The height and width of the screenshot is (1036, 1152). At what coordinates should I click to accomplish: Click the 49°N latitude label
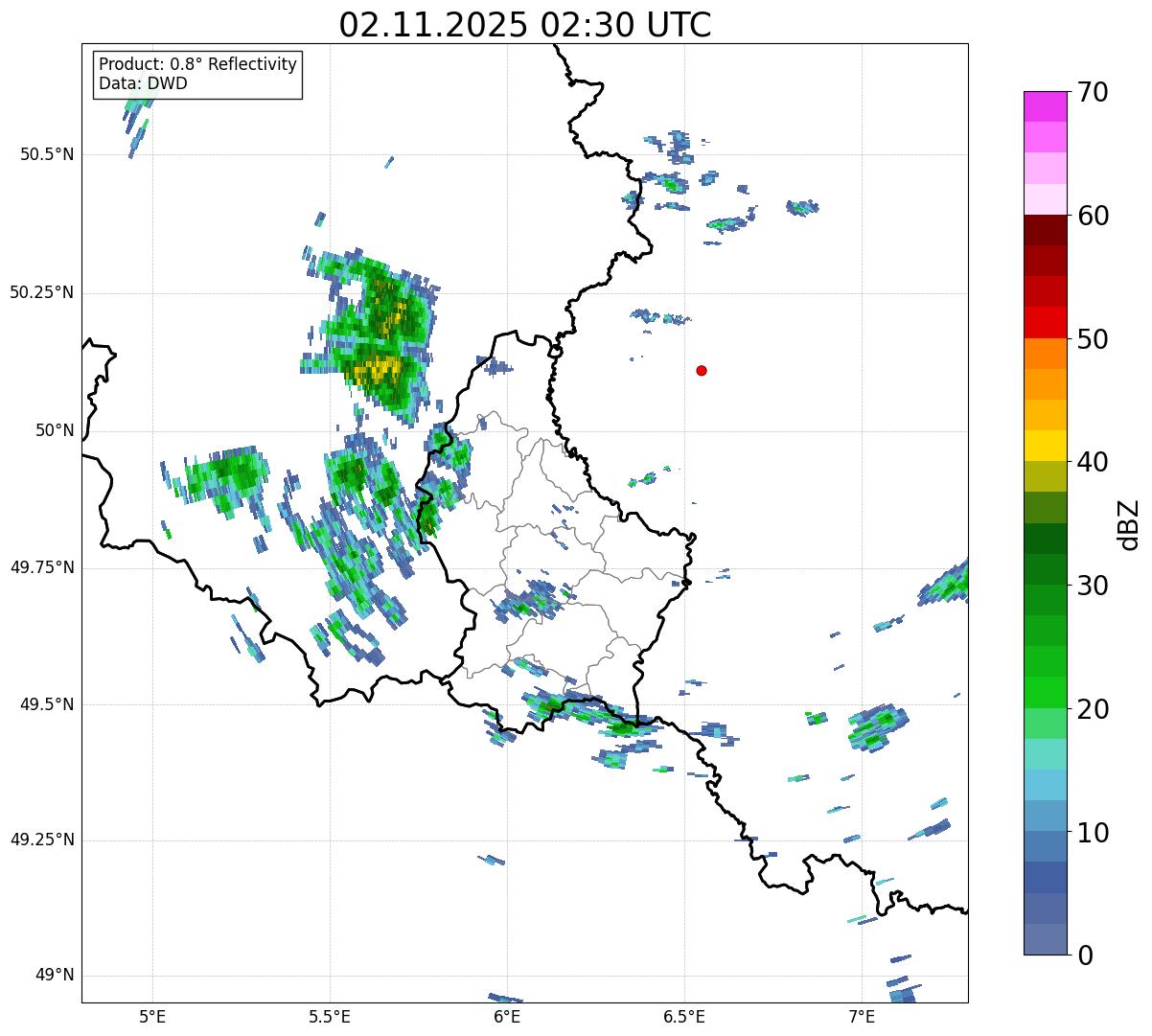pyautogui.click(x=55, y=976)
